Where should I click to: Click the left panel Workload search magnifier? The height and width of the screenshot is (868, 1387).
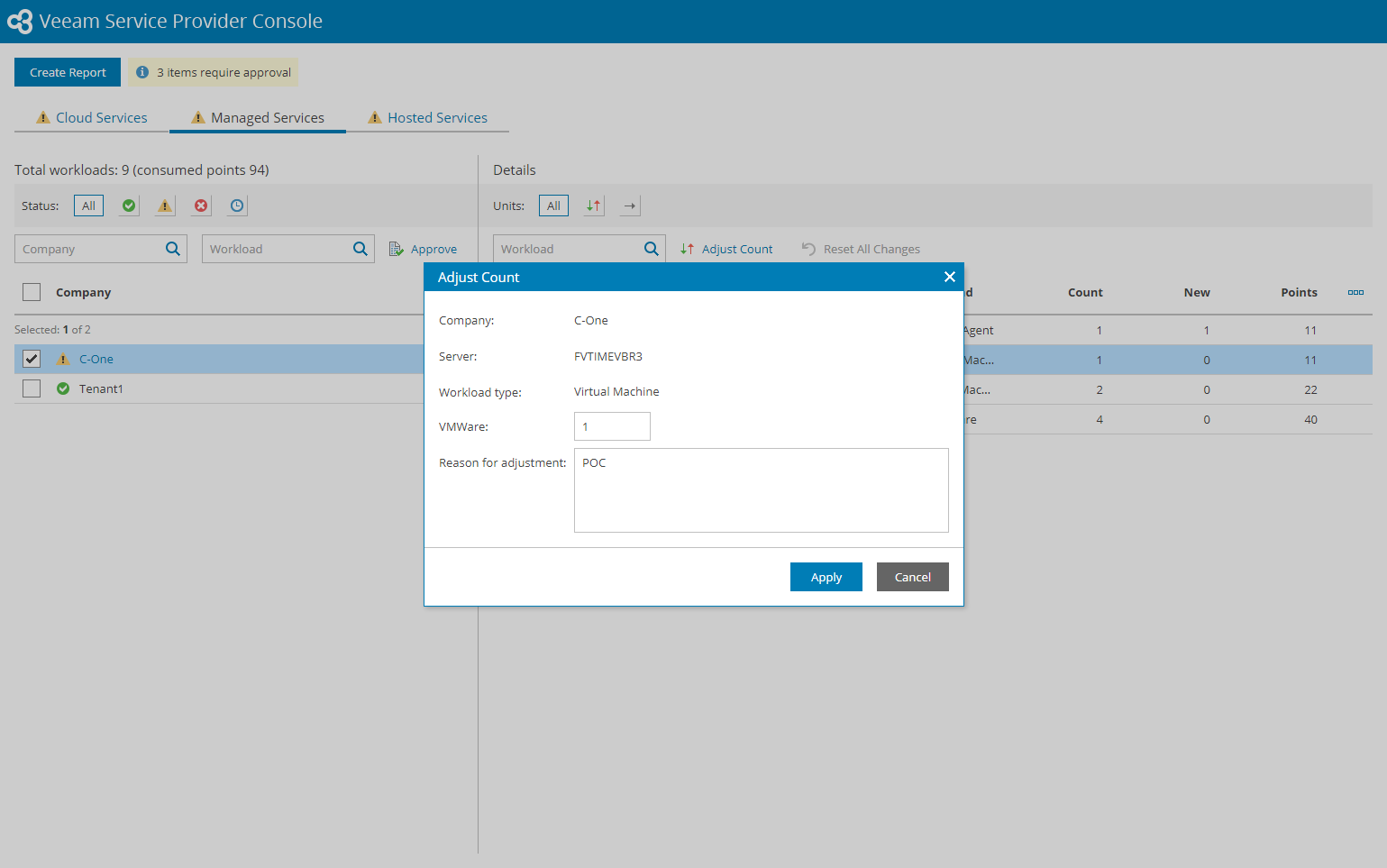(x=360, y=249)
